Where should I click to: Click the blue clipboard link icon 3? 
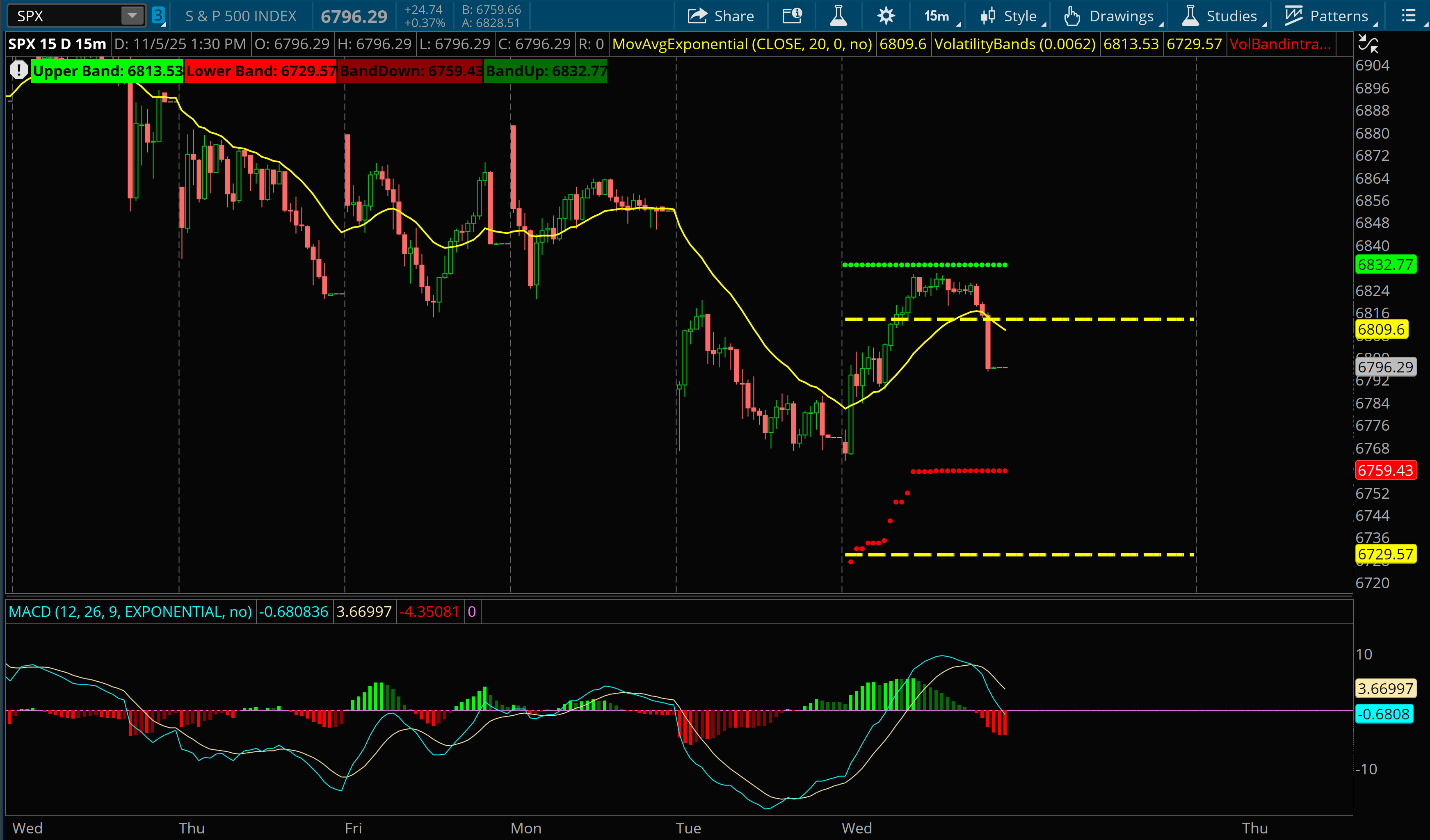coord(158,16)
